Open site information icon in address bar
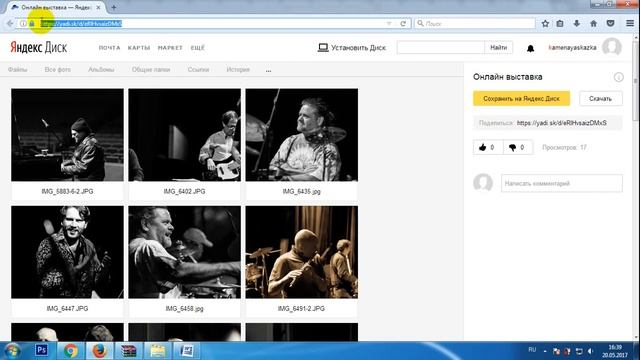The image size is (640, 360). click(23, 24)
